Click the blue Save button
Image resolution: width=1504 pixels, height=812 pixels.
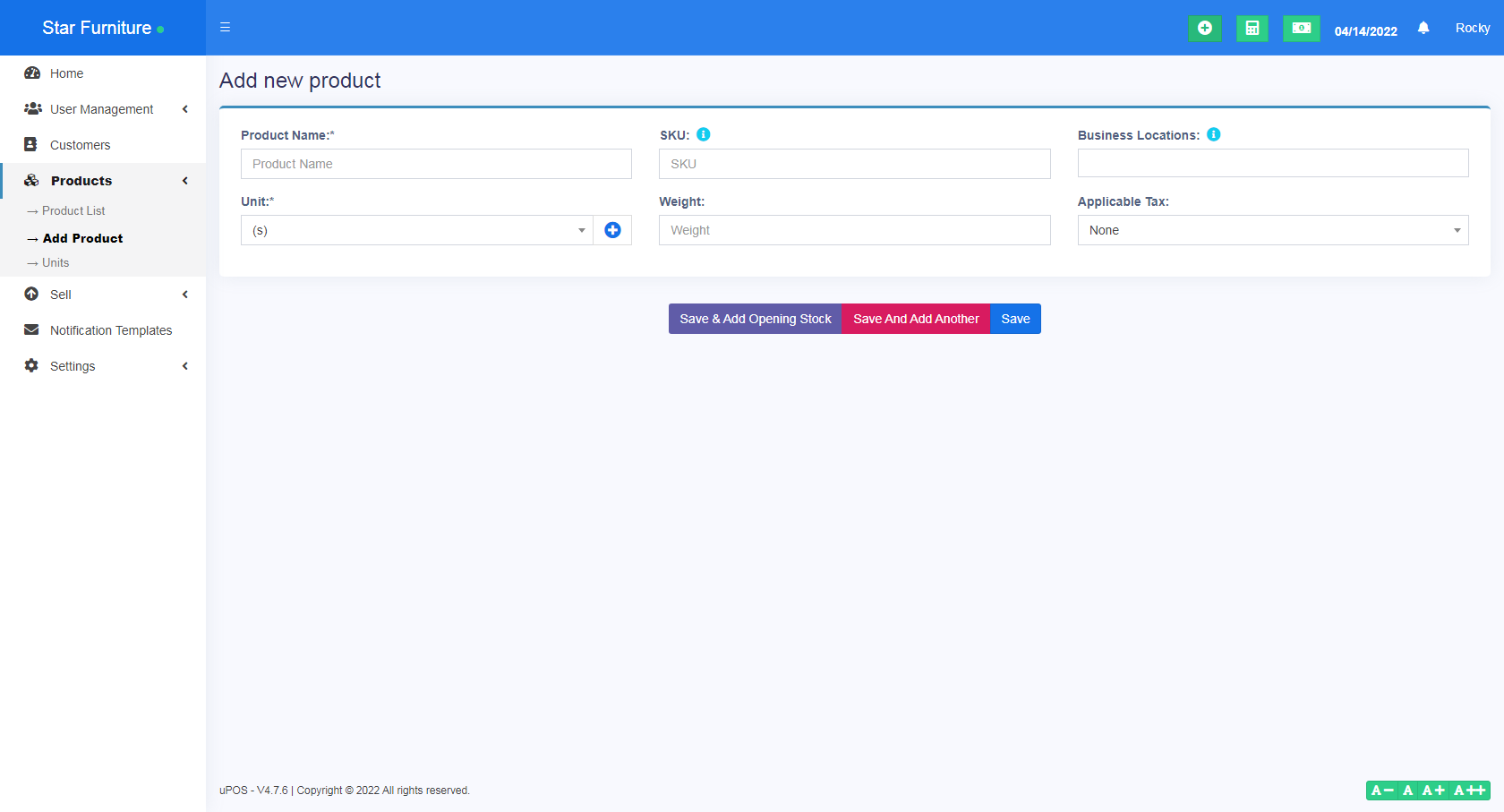tap(1015, 319)
